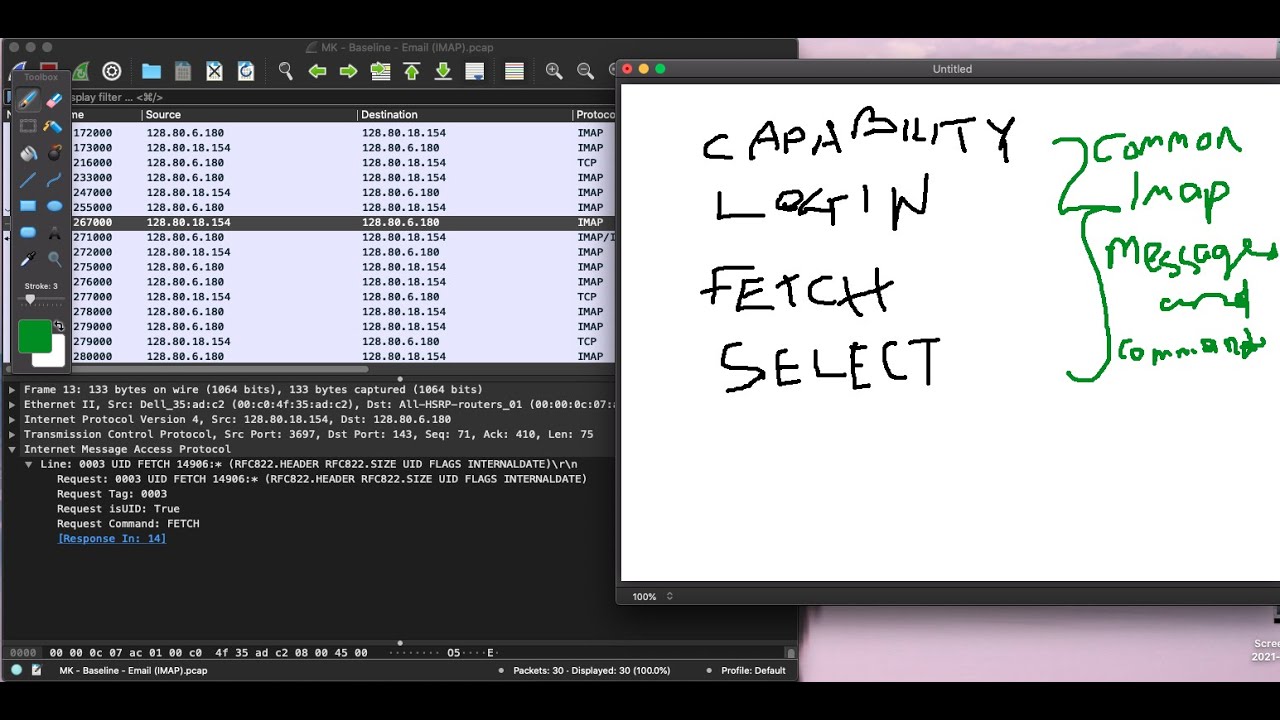
Task: Click the bomb clear-canvas icon
Action: click(x=55, y=153)
